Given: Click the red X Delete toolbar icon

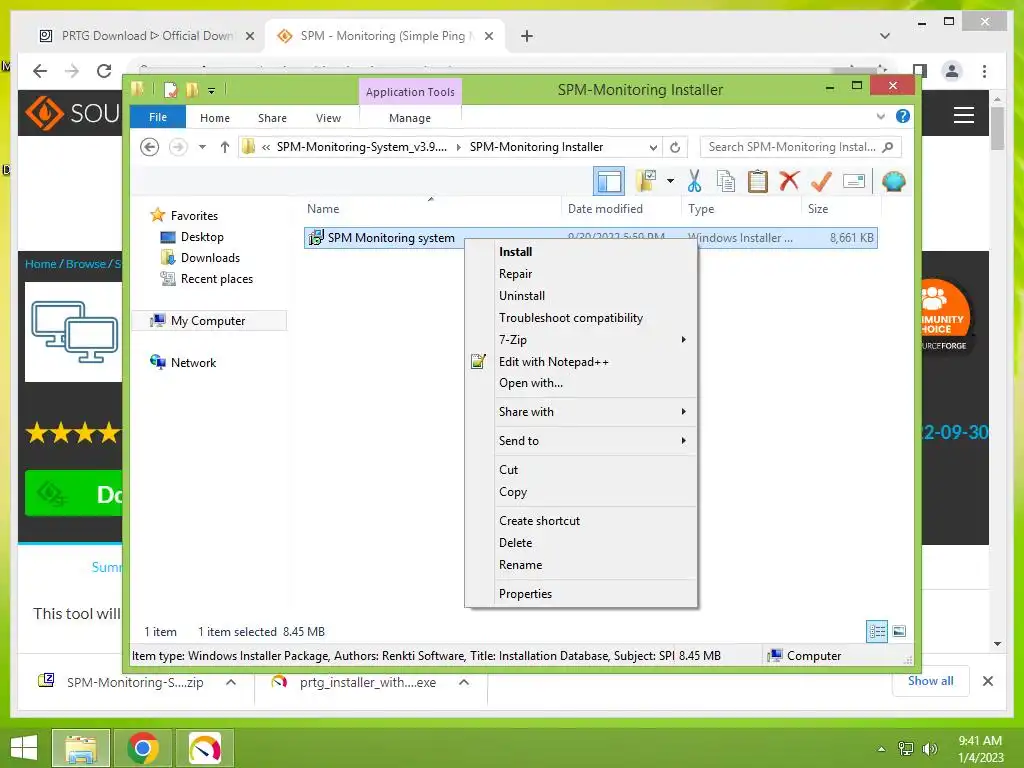Looking at the screenshot, I should click(789, 181).
